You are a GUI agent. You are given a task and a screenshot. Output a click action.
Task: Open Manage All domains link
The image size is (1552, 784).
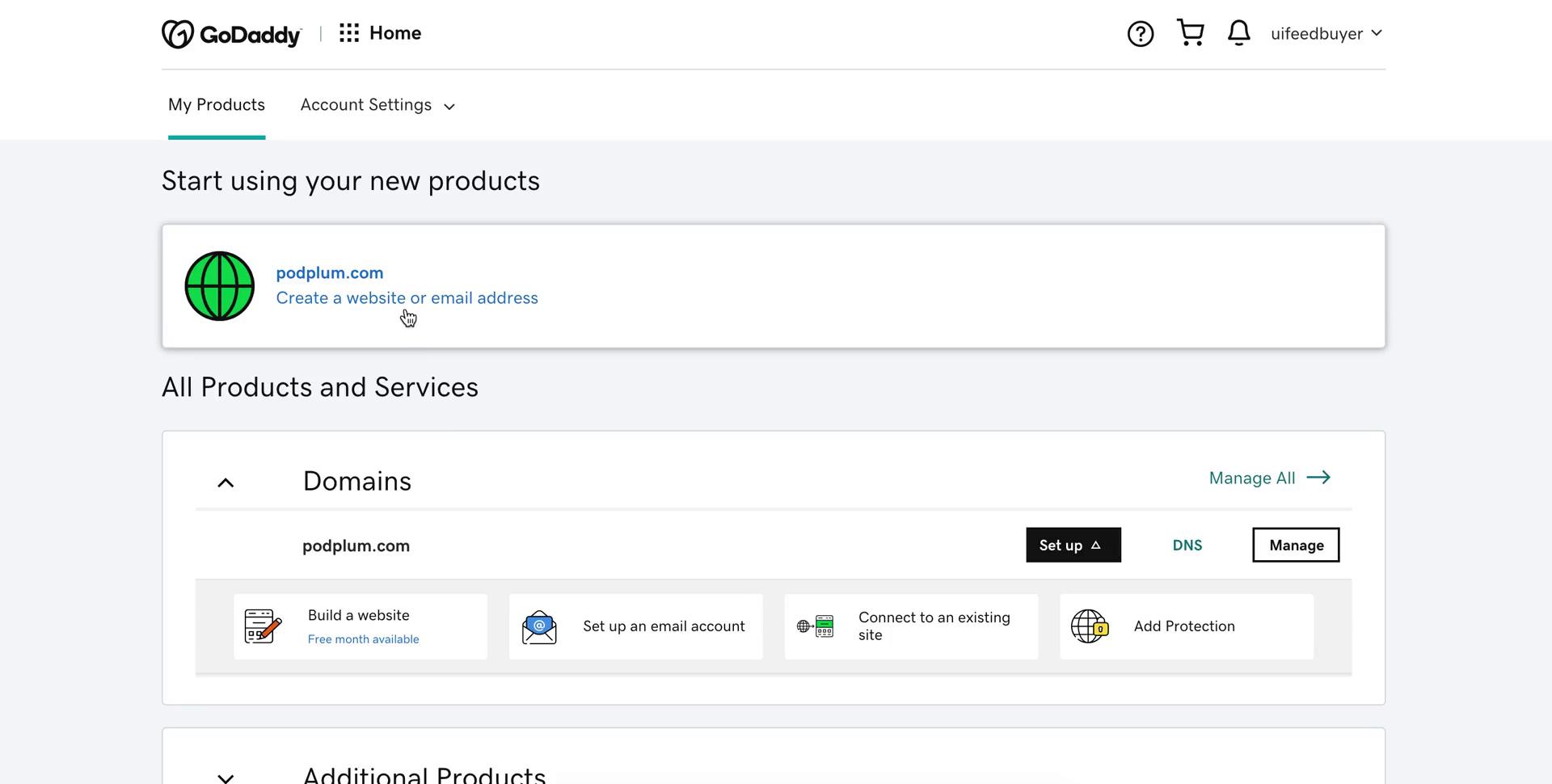(1270, 478)
